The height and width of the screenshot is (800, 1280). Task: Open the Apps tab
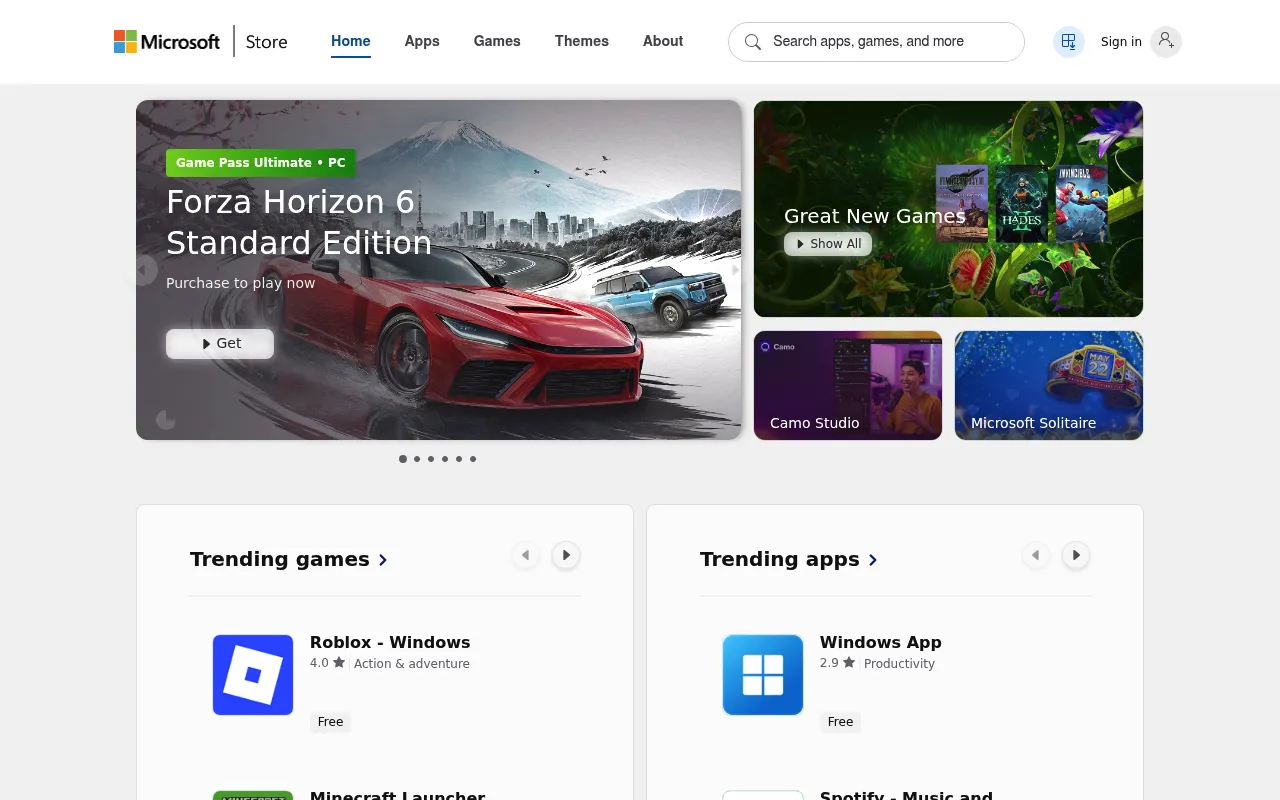pos(422,41)
